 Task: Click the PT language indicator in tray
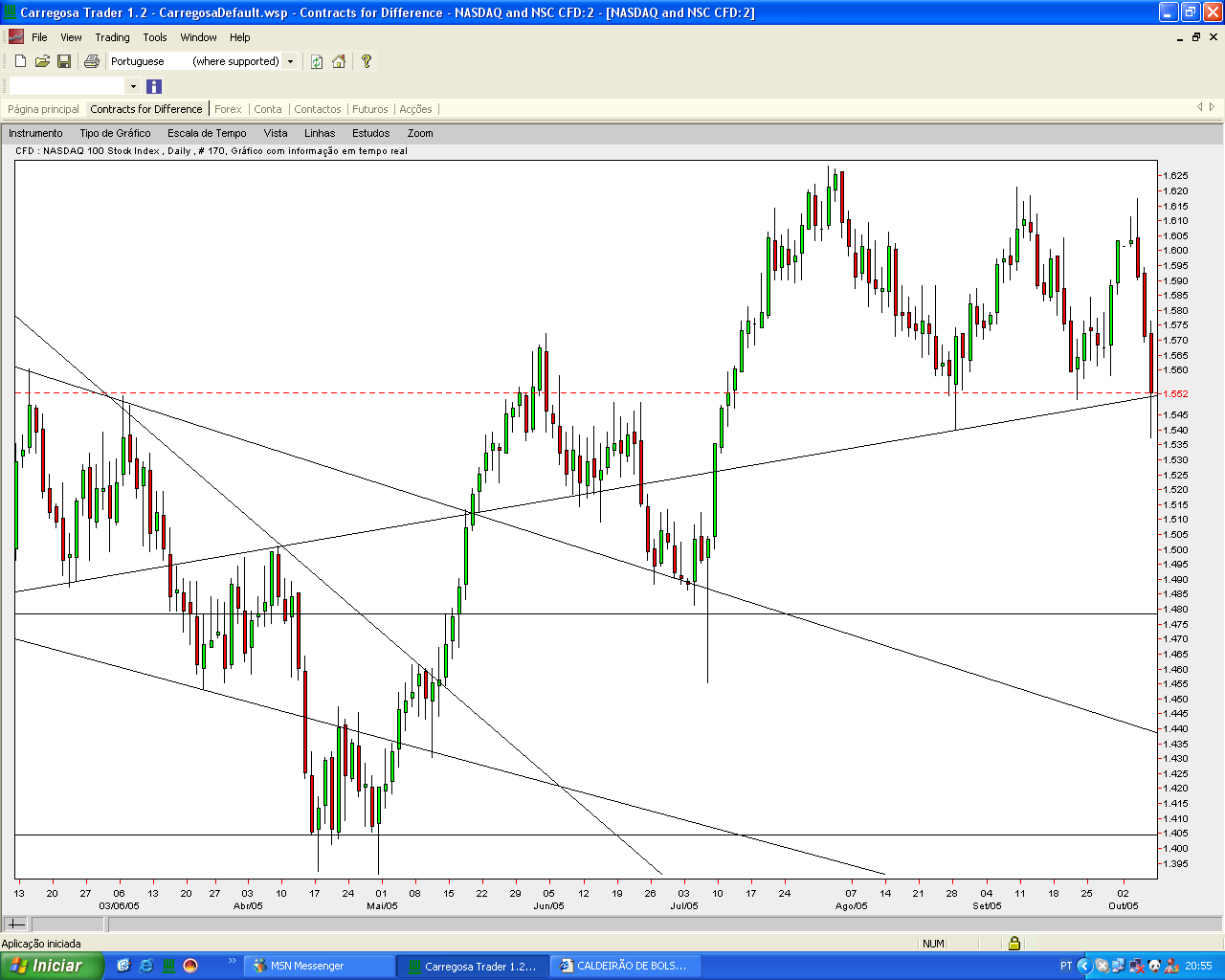pos(1066,966)
